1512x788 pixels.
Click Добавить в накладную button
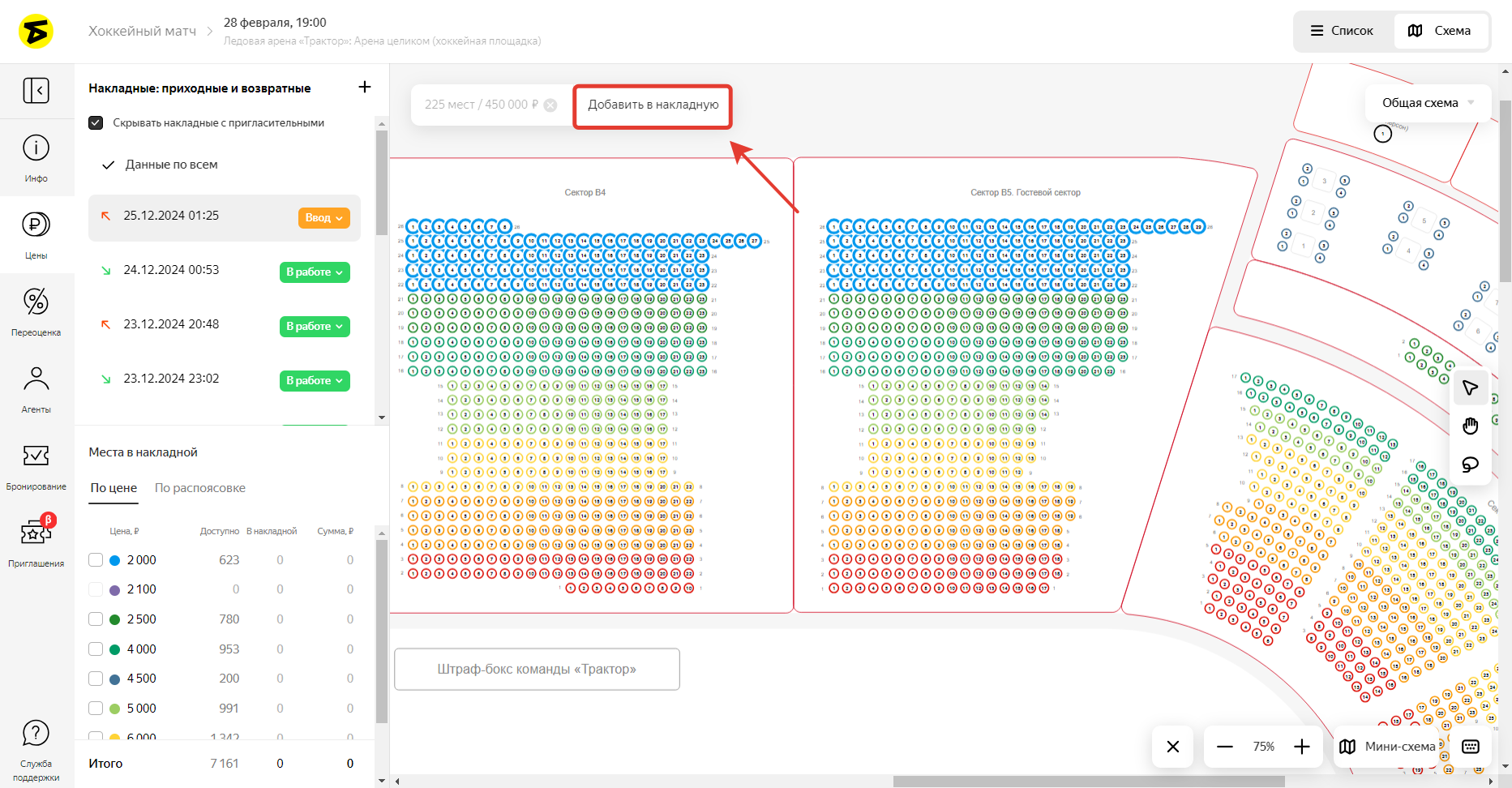653,105
